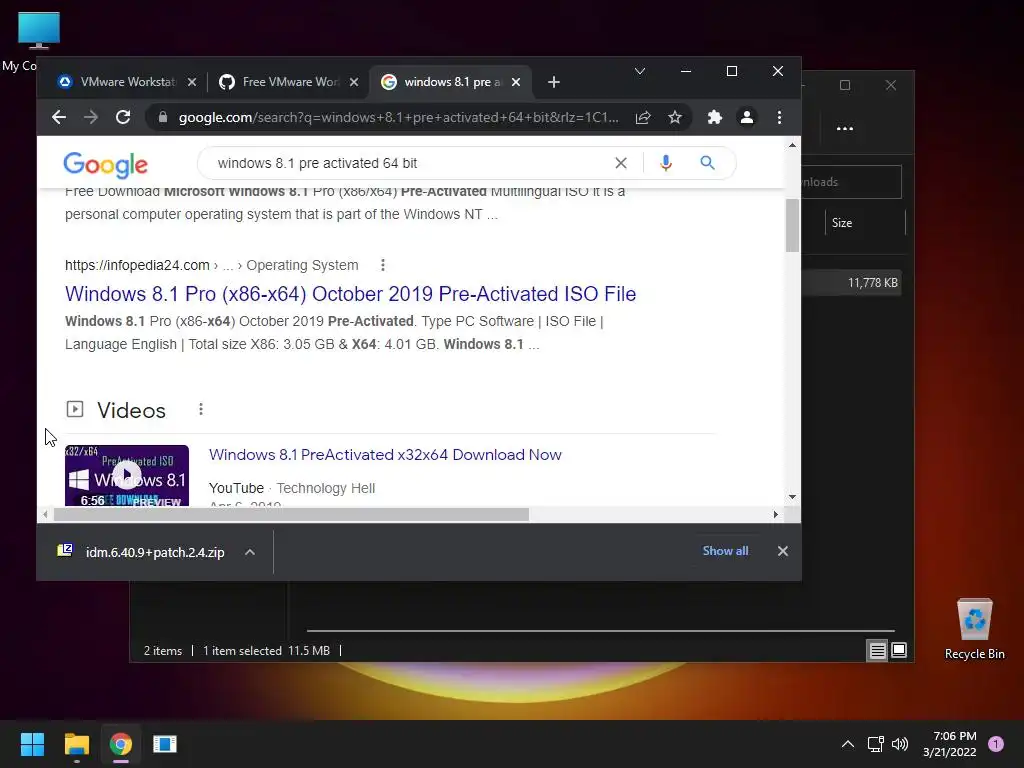
Task: Open the Videos section options dots
Action: click(201, 409)
